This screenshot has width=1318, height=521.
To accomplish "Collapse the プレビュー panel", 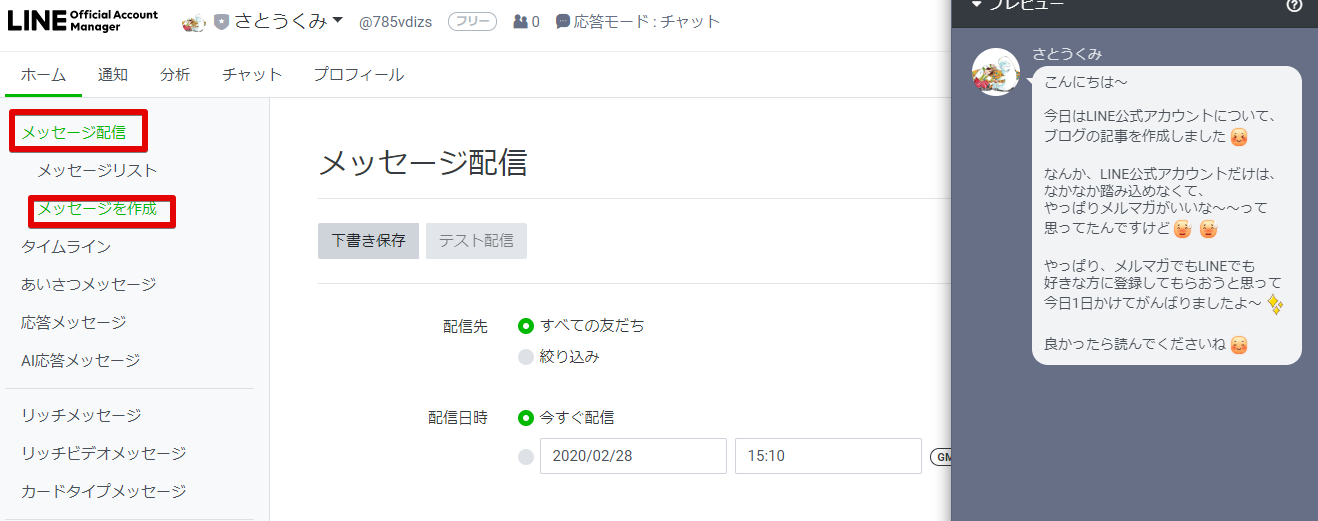I will click(977, 5).
